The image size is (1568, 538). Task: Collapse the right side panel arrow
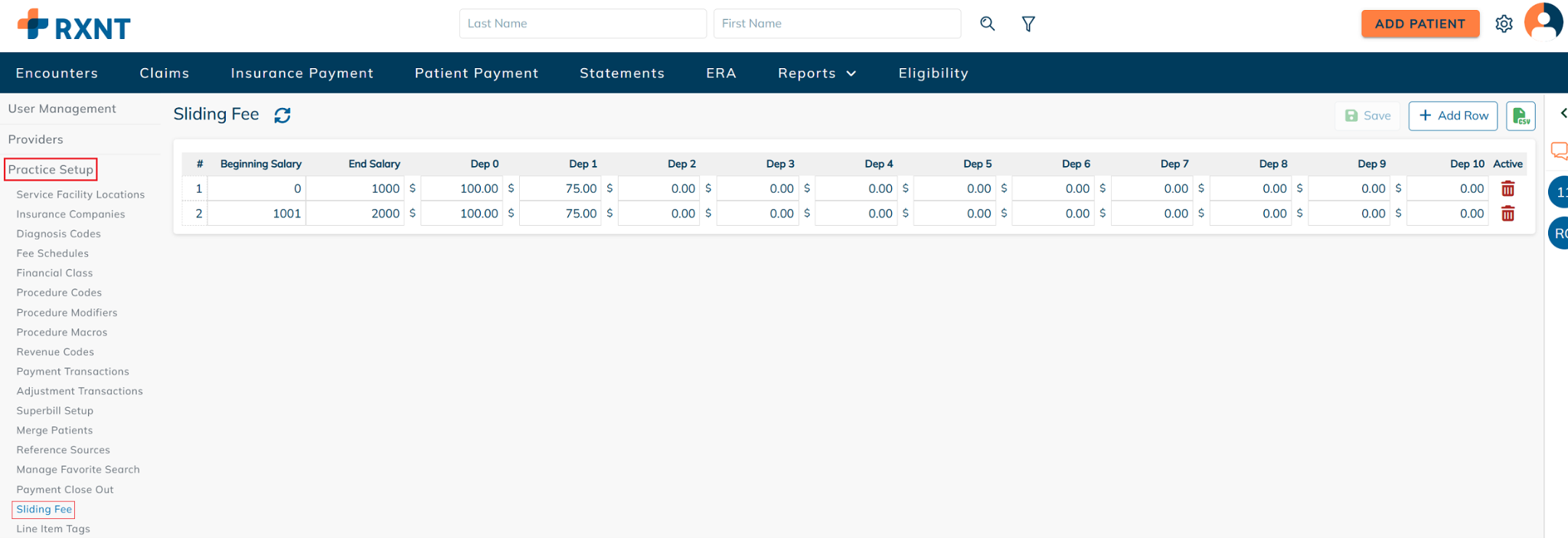tap(1563, 113)
